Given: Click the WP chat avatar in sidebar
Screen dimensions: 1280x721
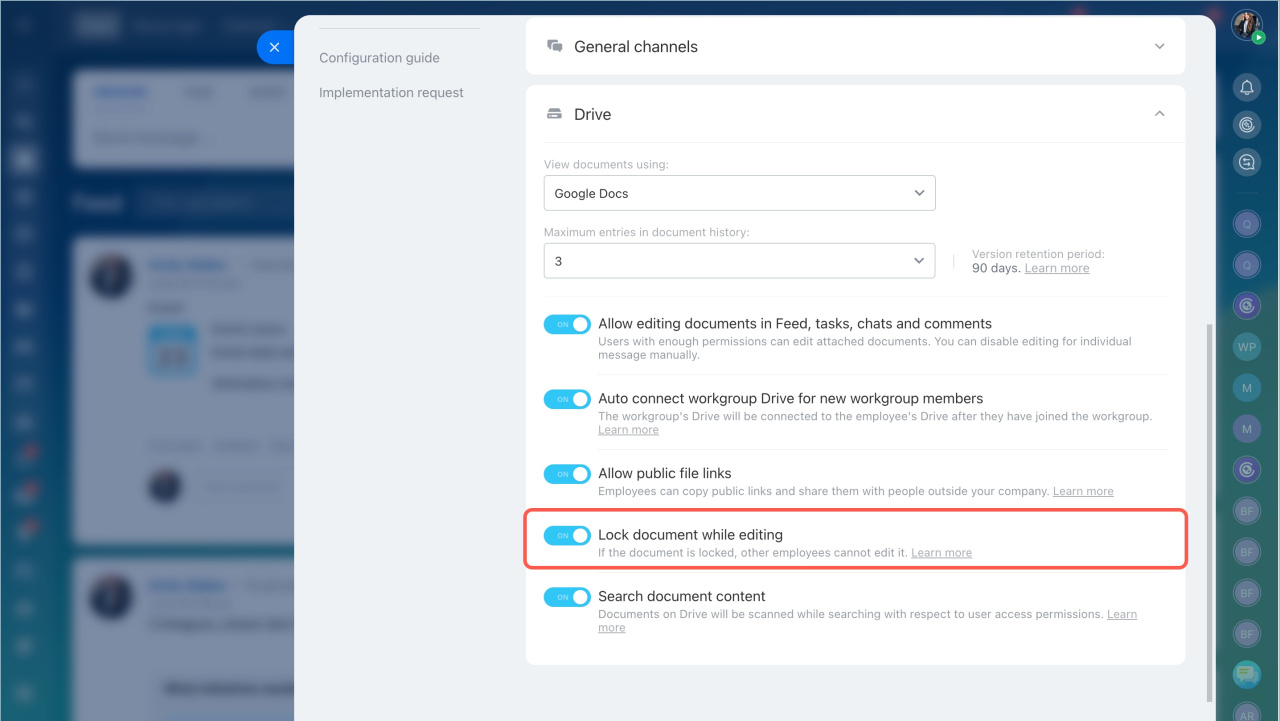Looking at the screenshot, I should 1246,348.
